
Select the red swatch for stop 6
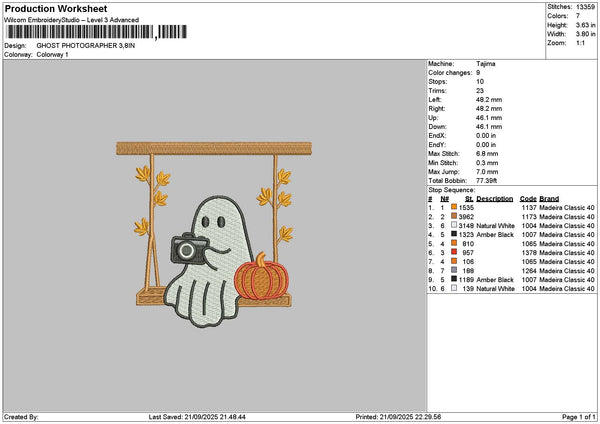coord(453,252)
